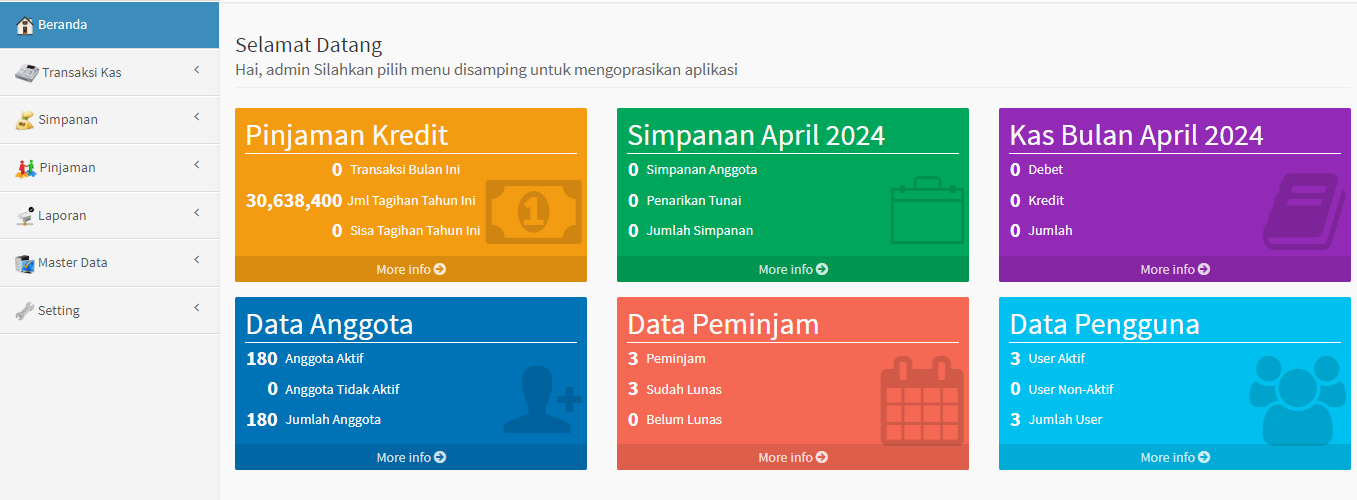Expand the Simpanan menu chevron
The height and width of the screenshot is (500, 1357).
[x=197, y=117]
